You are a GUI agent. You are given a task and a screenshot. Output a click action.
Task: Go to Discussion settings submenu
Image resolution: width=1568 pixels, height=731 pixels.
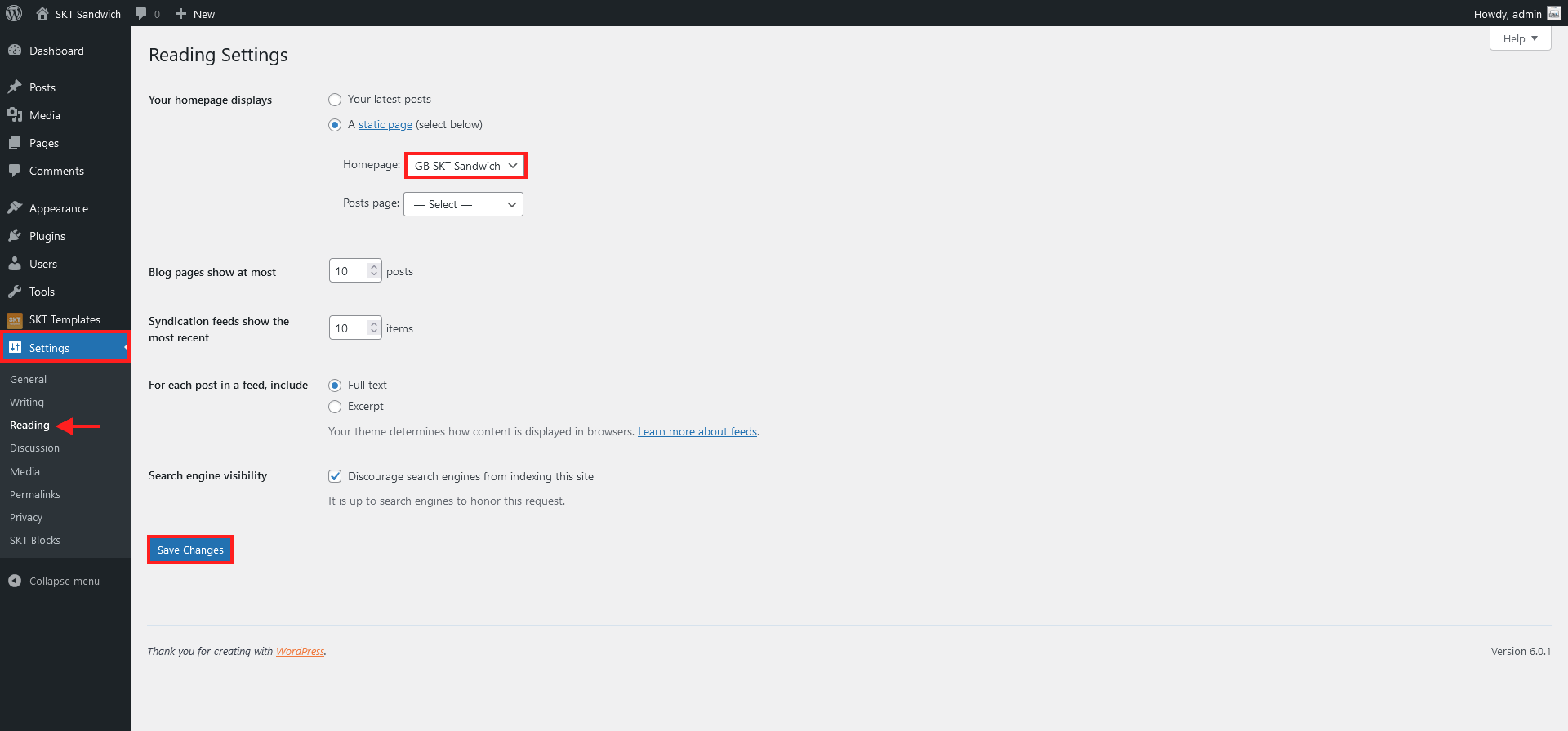pyautogui.click(x=34, y=448)
